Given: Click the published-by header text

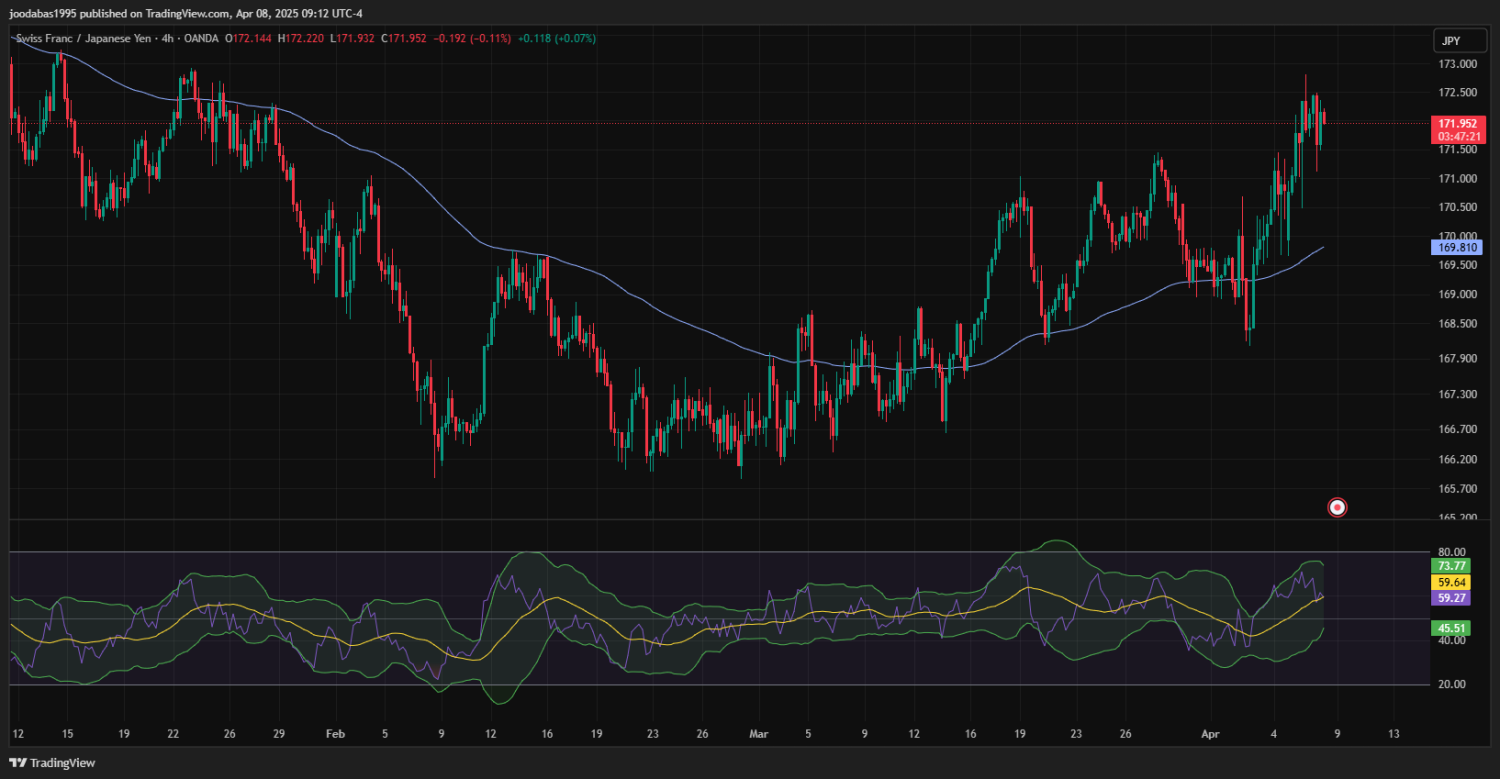Looking at the screenshot, I should tap(186, 14).
